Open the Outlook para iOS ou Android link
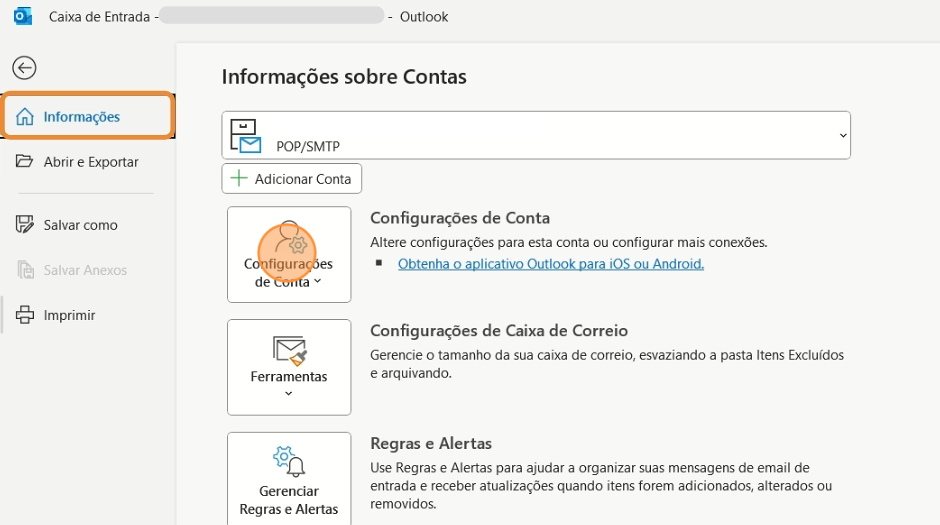940x525 pixels. 551,264
